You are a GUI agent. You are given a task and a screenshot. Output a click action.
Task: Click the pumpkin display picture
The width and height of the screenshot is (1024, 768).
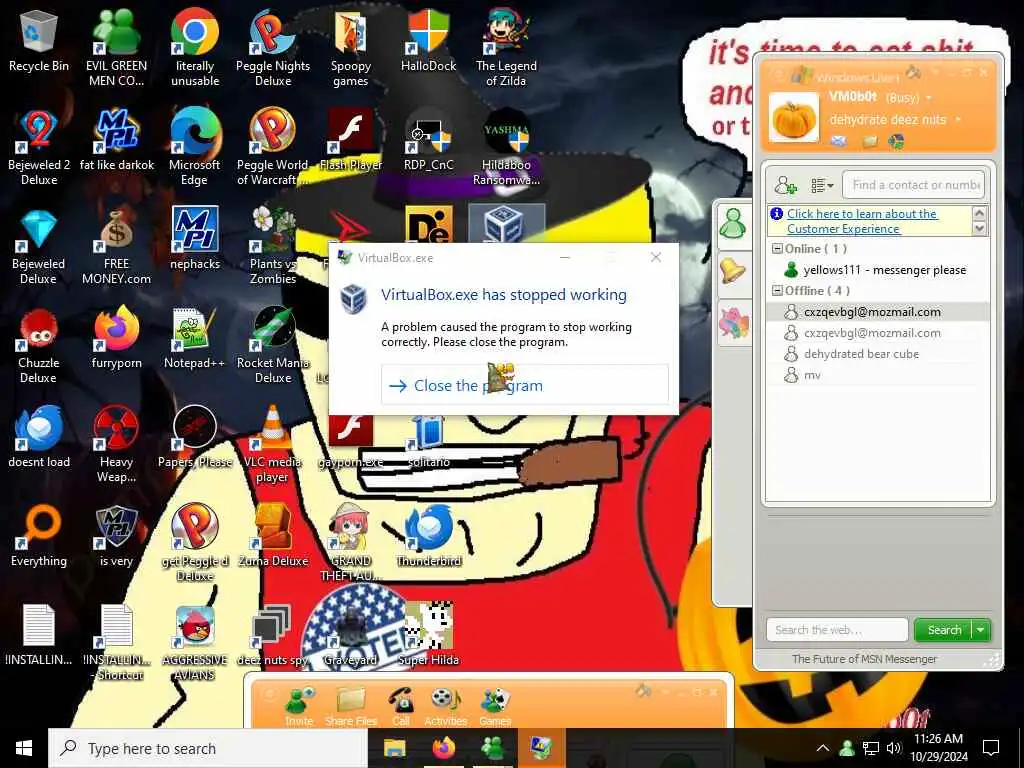point(793,118)
